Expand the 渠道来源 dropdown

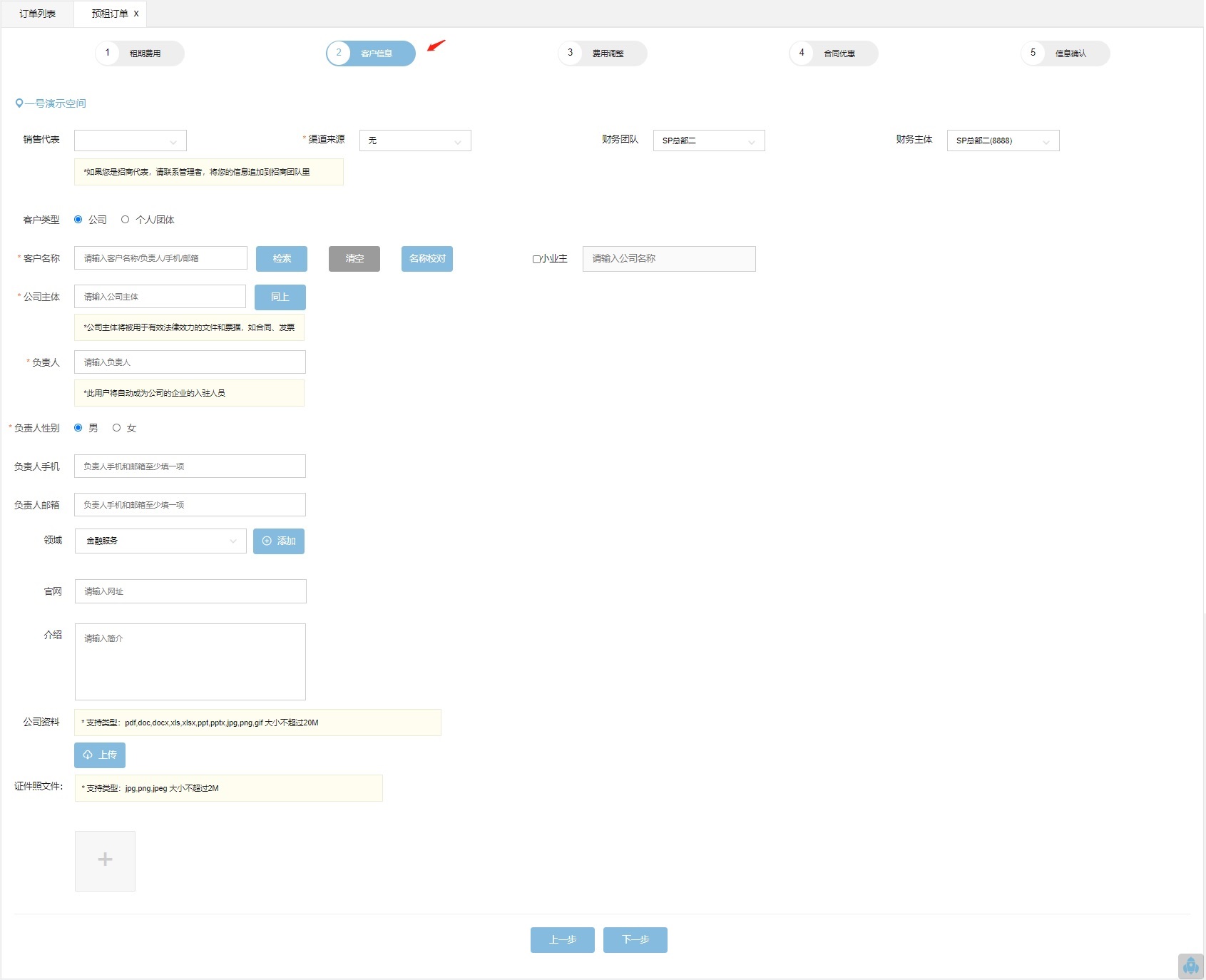pos(415,141)
